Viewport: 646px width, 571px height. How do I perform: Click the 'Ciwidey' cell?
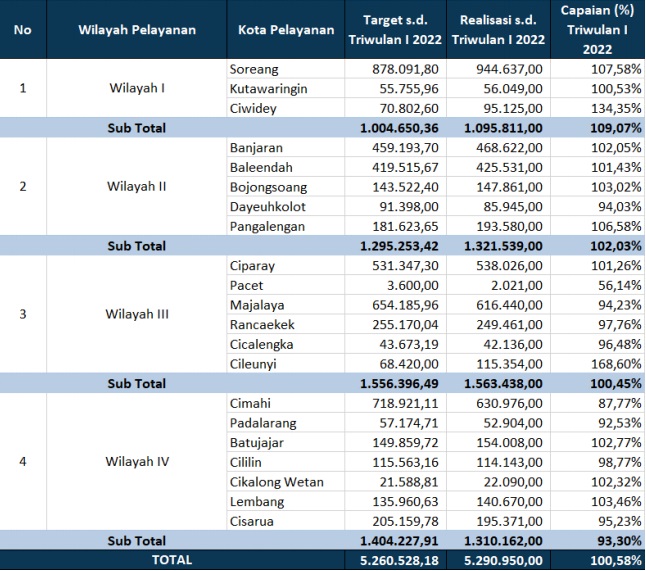click(x=286, y=108)
